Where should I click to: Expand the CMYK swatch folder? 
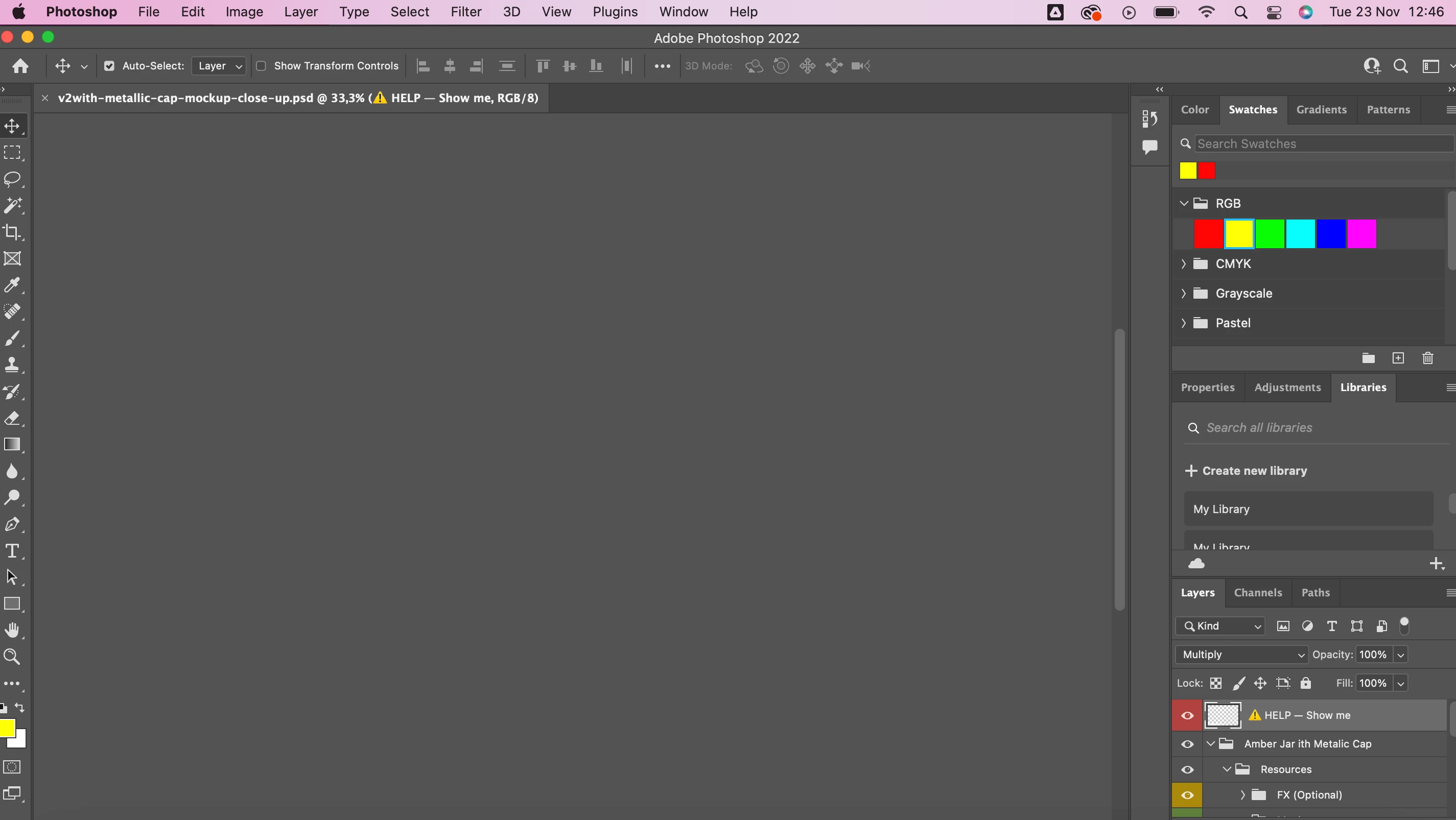[1184, 264]
